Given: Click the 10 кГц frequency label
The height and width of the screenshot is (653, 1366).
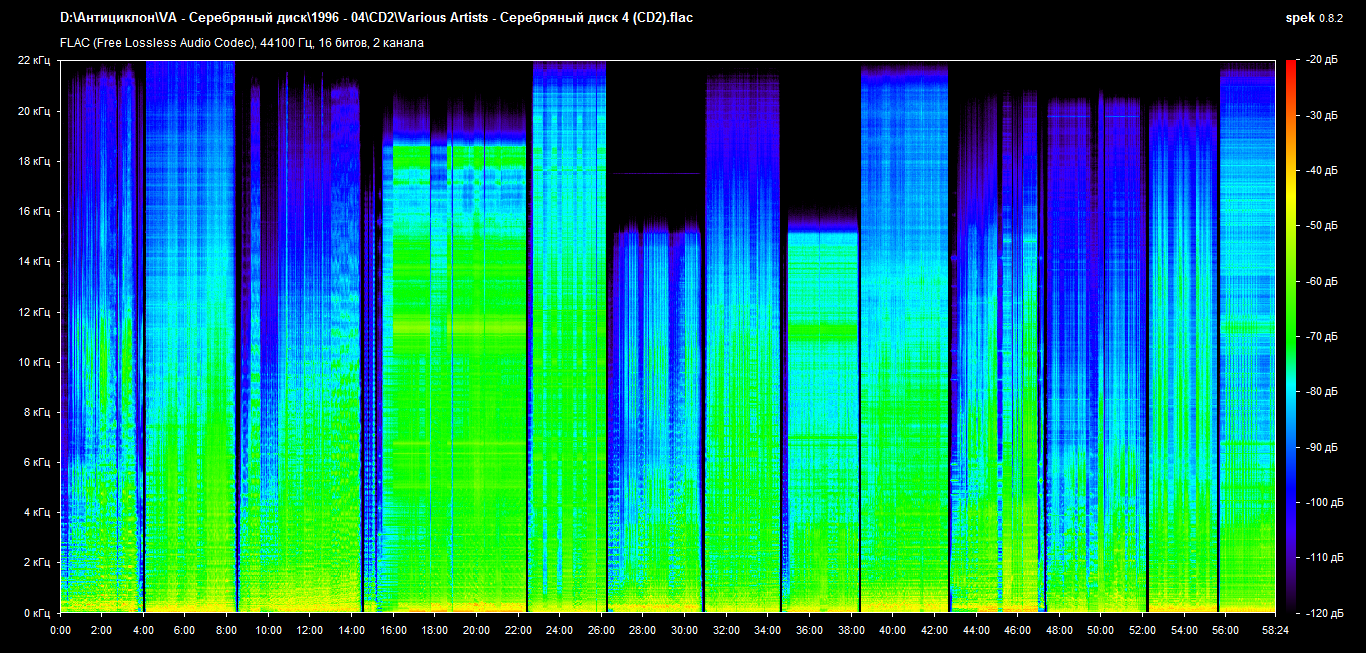Looking at the screenshot, I should (x=34, y=362).
